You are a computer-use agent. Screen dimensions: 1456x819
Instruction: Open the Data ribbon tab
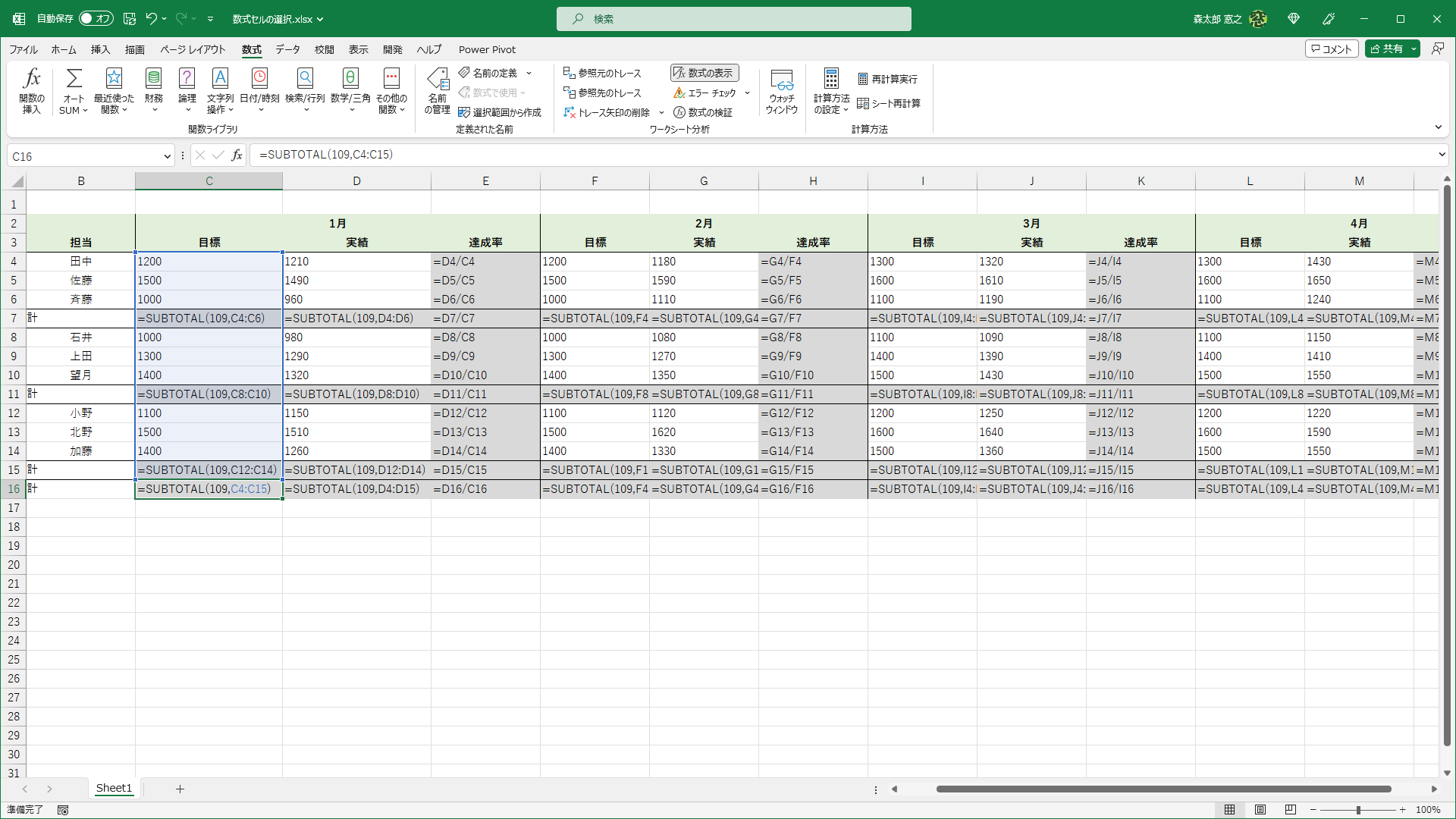tap(287, 49)
